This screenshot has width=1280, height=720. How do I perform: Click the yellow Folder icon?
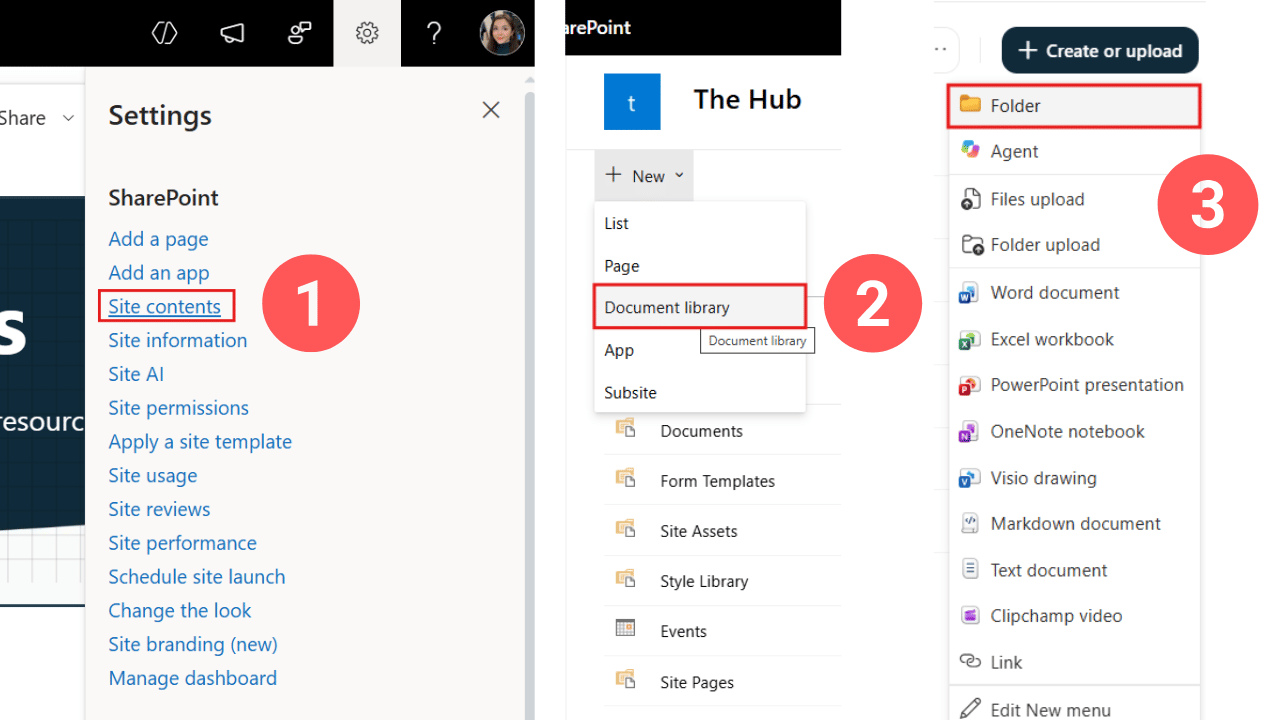[970, 104]
